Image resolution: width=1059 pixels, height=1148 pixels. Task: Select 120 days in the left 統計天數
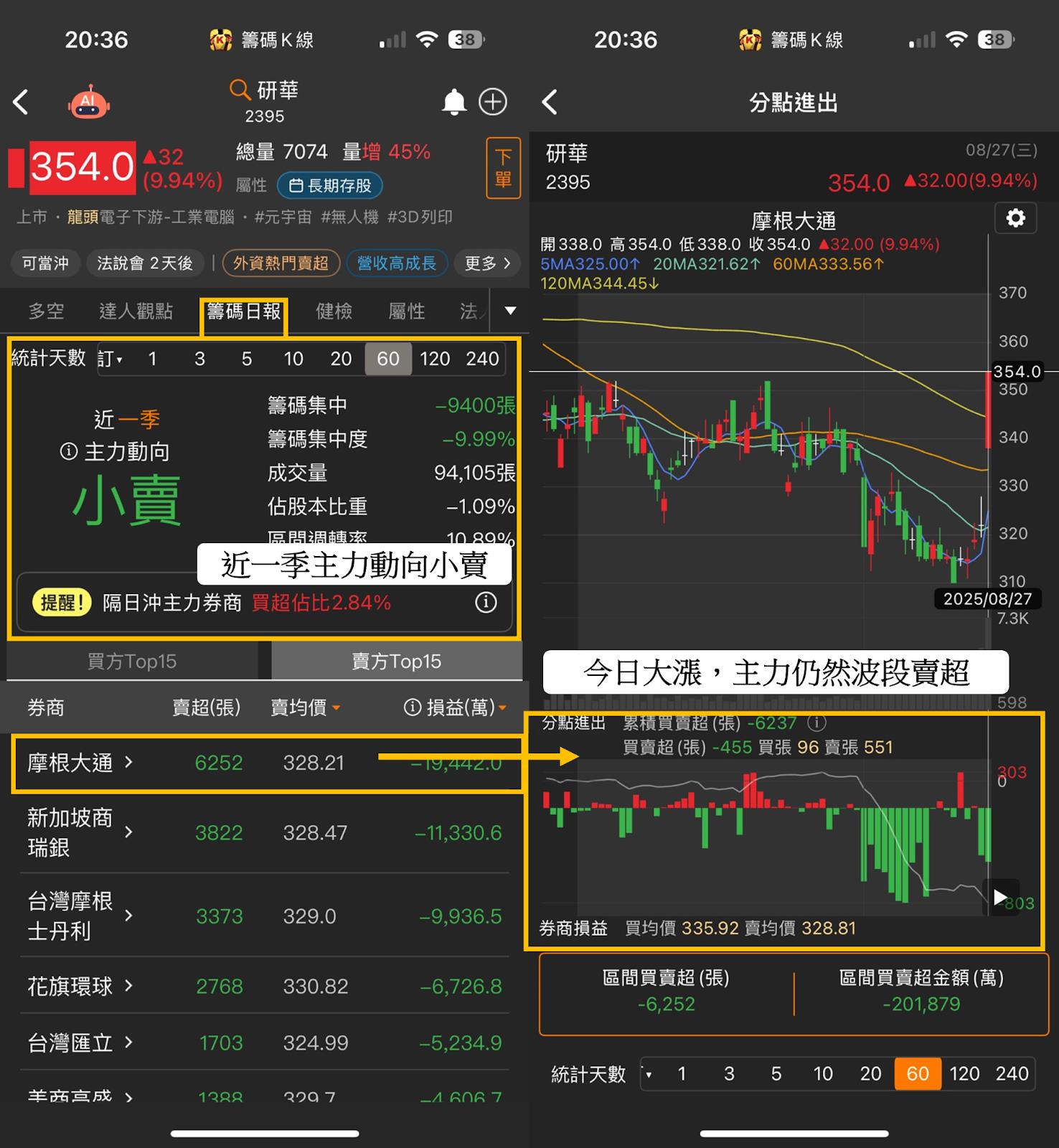click(x=435, y=359)
